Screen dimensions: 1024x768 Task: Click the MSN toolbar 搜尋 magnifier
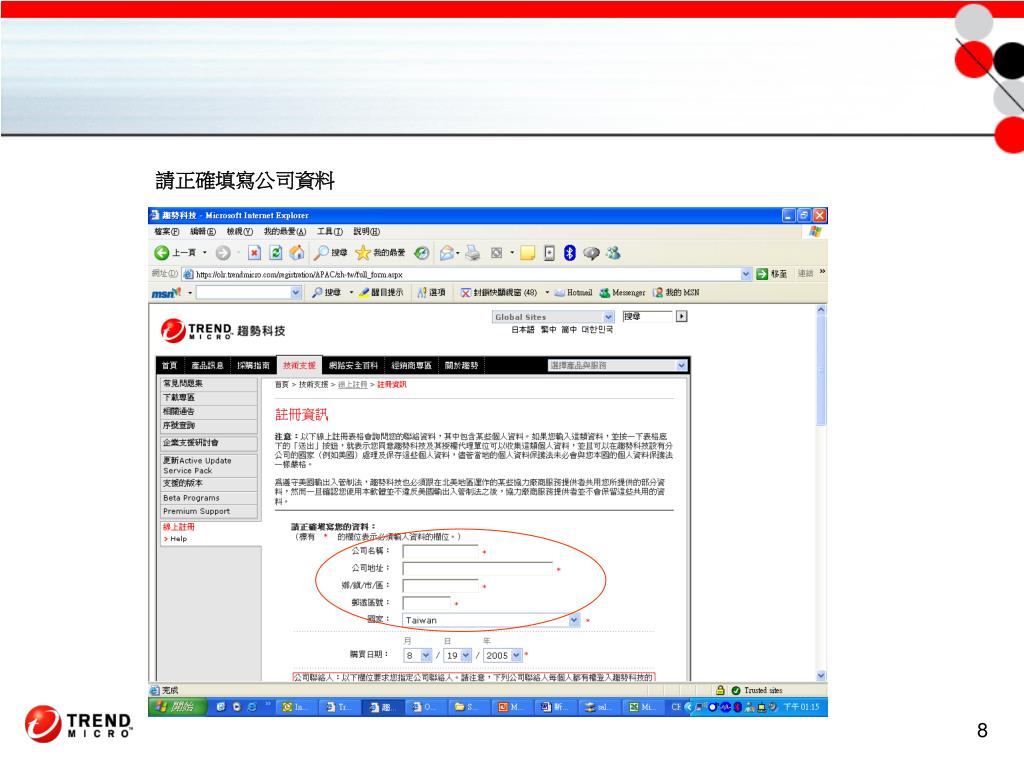tap(327, 293)
